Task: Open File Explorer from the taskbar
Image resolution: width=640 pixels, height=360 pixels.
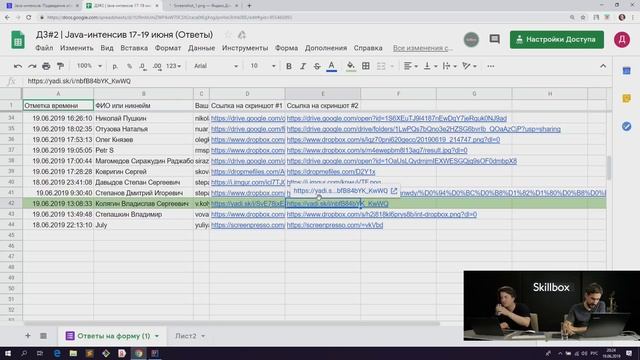Action: click(x=73, y=353)
